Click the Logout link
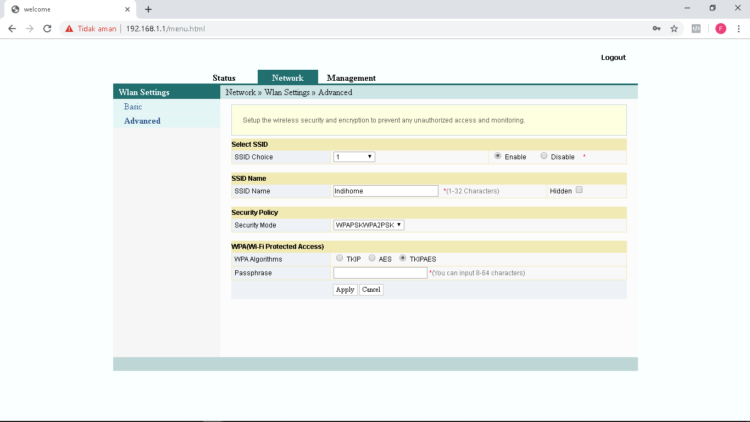Screen dimensions: 750x422 click(x=613, y=58)
